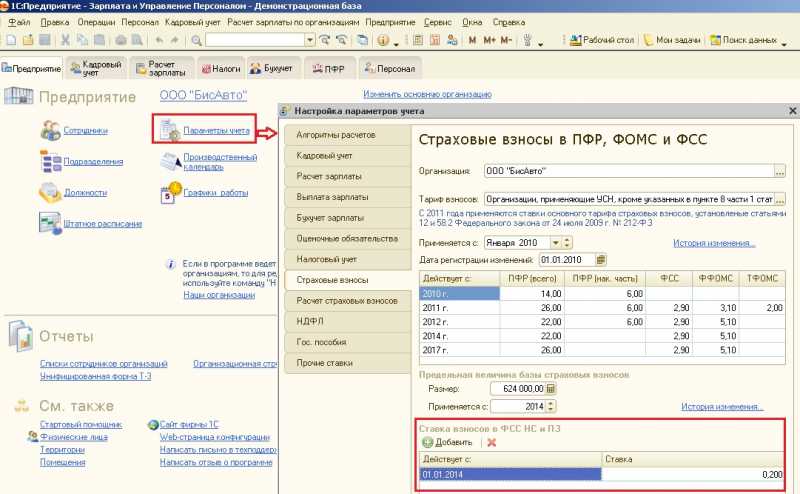The image size is (800, 494).
Task: Click the Print toolbar icon
Action: click(121, 40)
